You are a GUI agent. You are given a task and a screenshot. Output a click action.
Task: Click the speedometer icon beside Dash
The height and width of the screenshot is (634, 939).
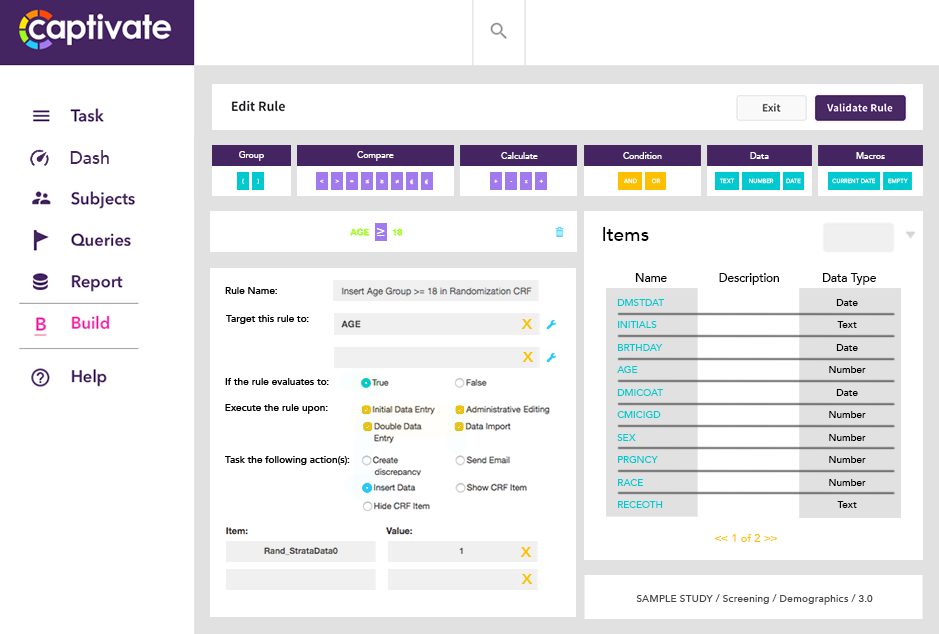coord(40,158)
